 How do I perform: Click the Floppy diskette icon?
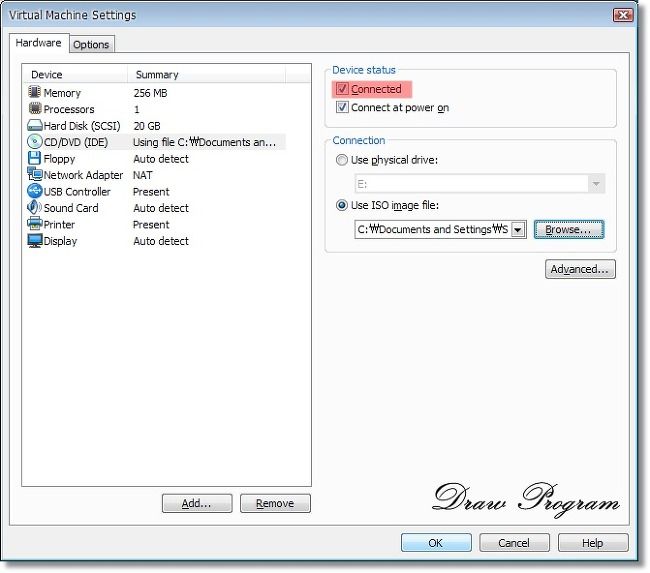coord(34,158)
